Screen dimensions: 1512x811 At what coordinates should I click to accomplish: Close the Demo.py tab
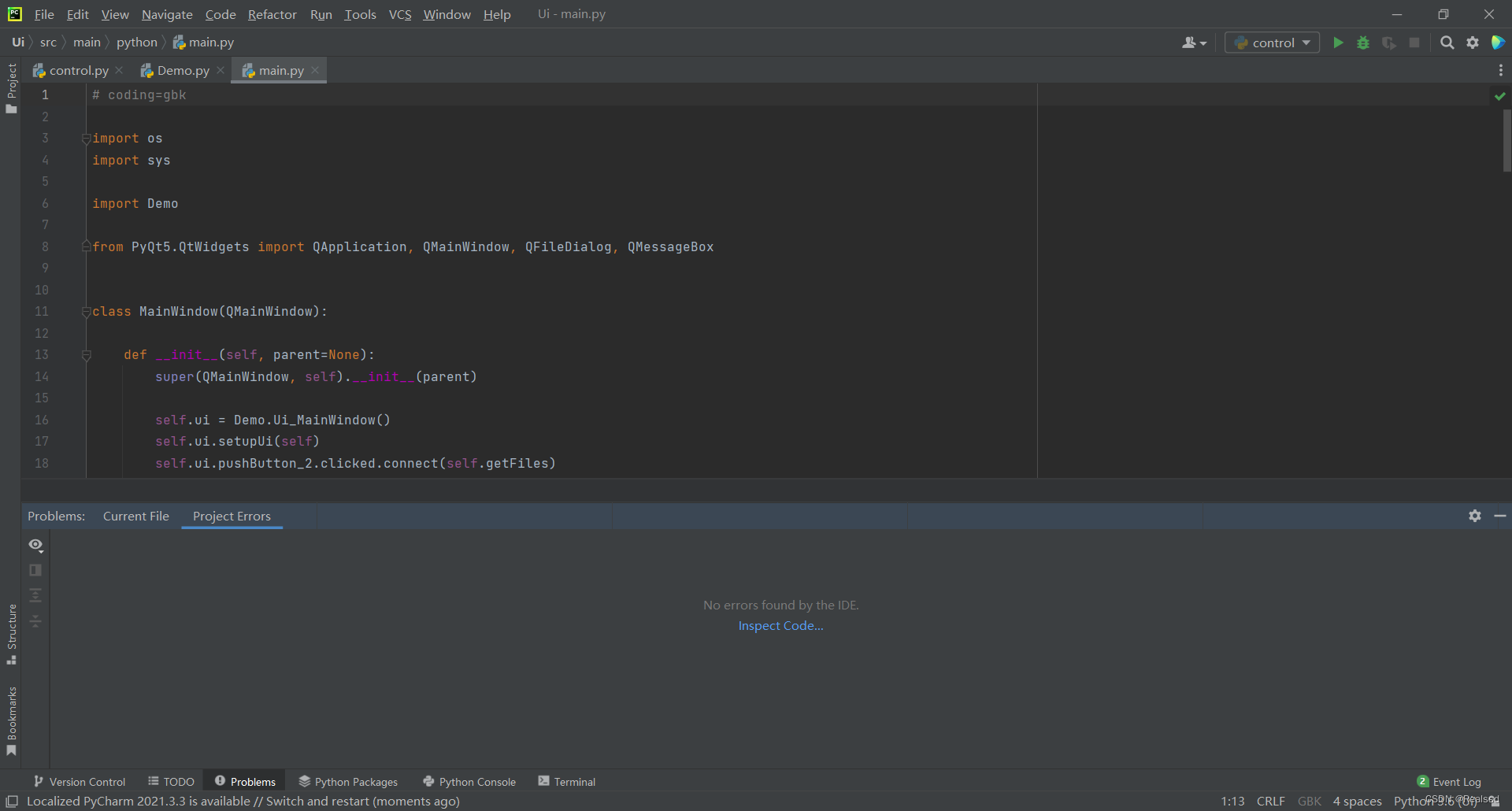[220, 70]
